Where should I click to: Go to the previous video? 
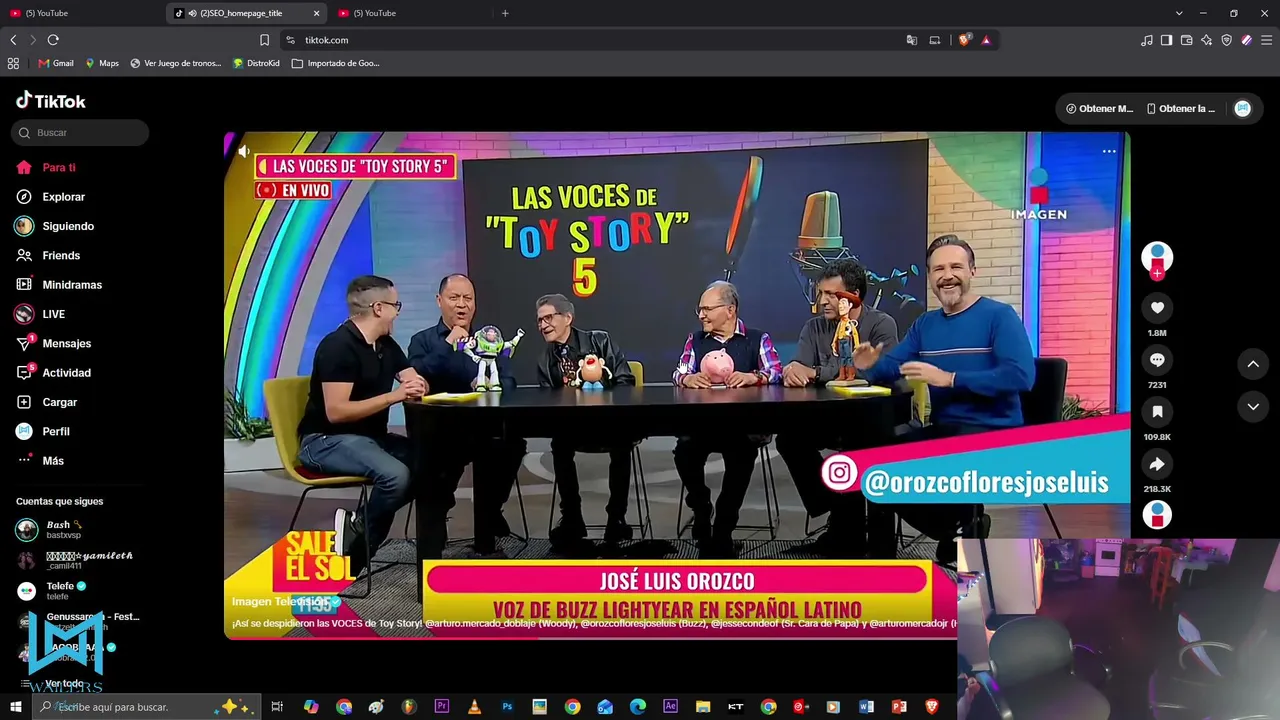[1253, 364]
